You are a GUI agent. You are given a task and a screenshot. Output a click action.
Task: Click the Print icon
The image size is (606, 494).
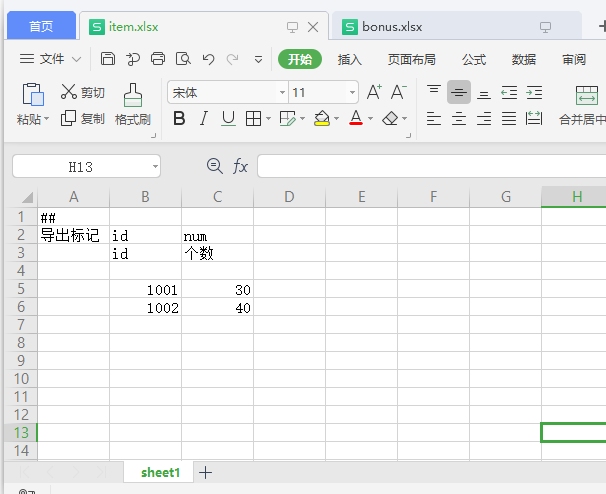pyautogui.click(x=158, y=59)
